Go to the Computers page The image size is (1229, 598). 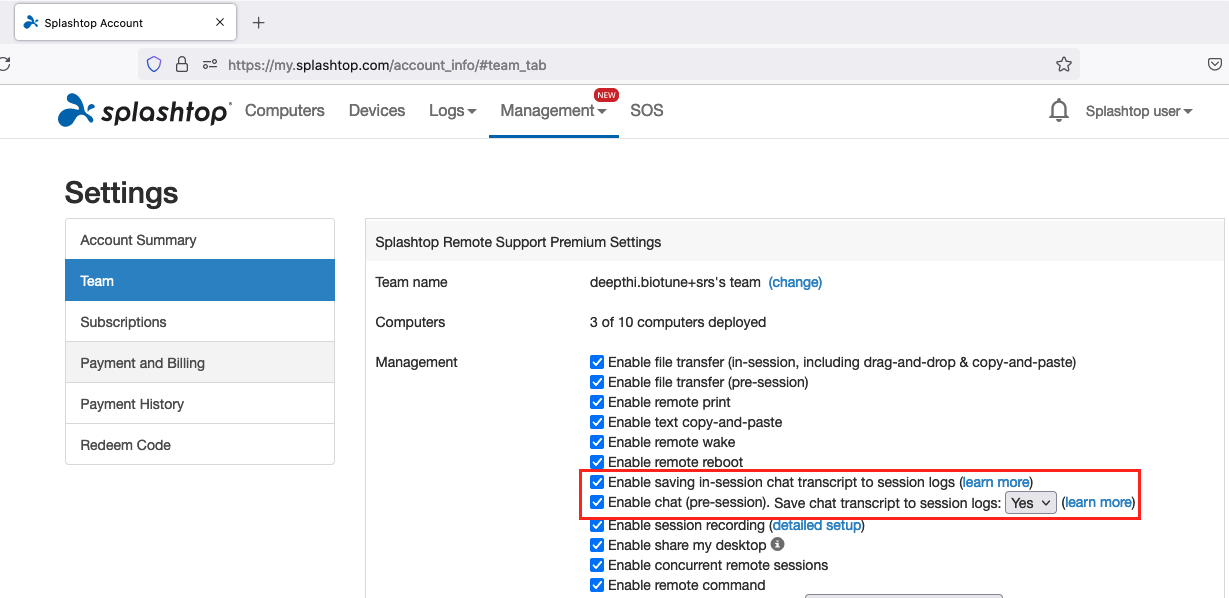(x=284, y=111)
